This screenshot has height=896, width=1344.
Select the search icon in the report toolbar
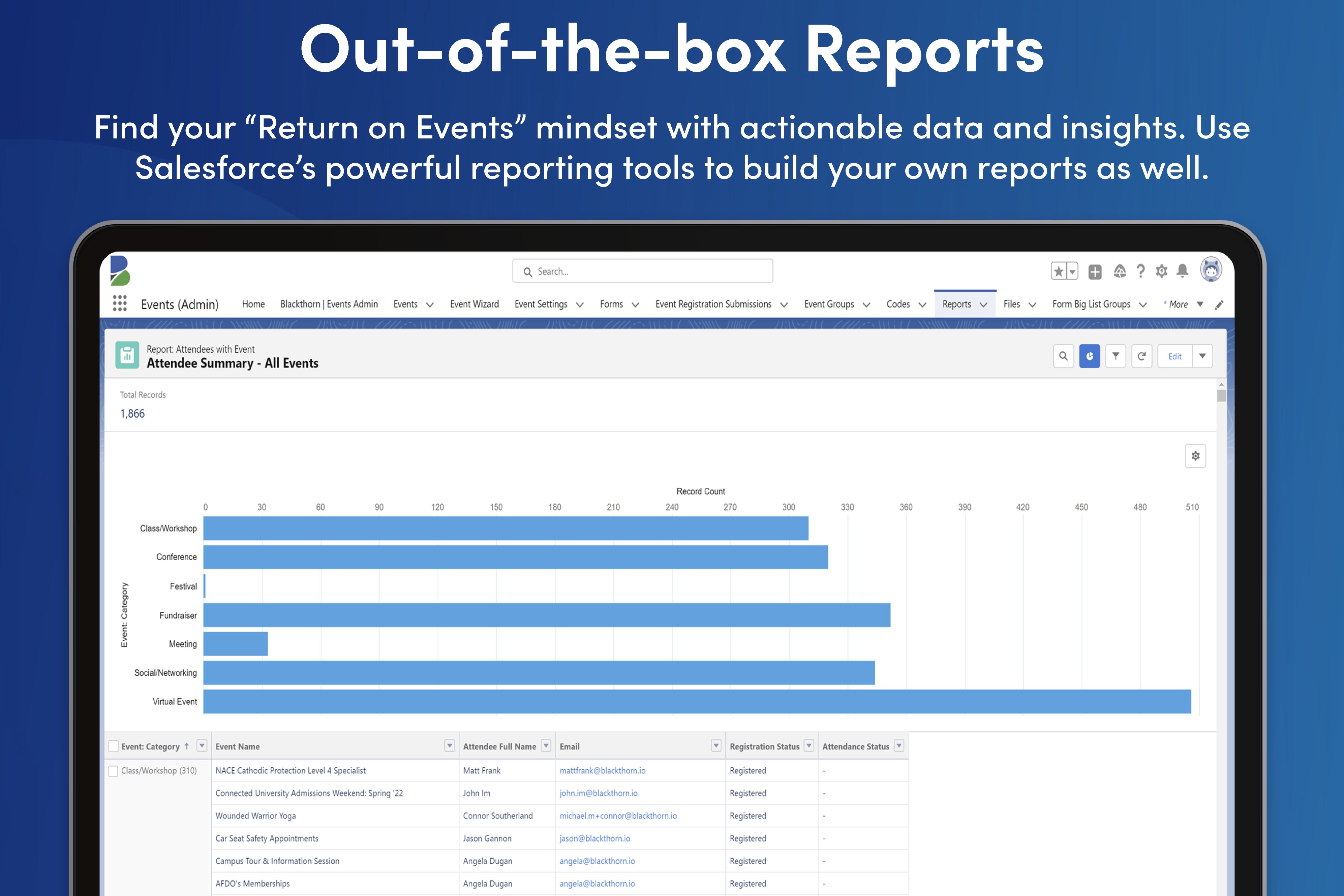(x=1063, y=355)
